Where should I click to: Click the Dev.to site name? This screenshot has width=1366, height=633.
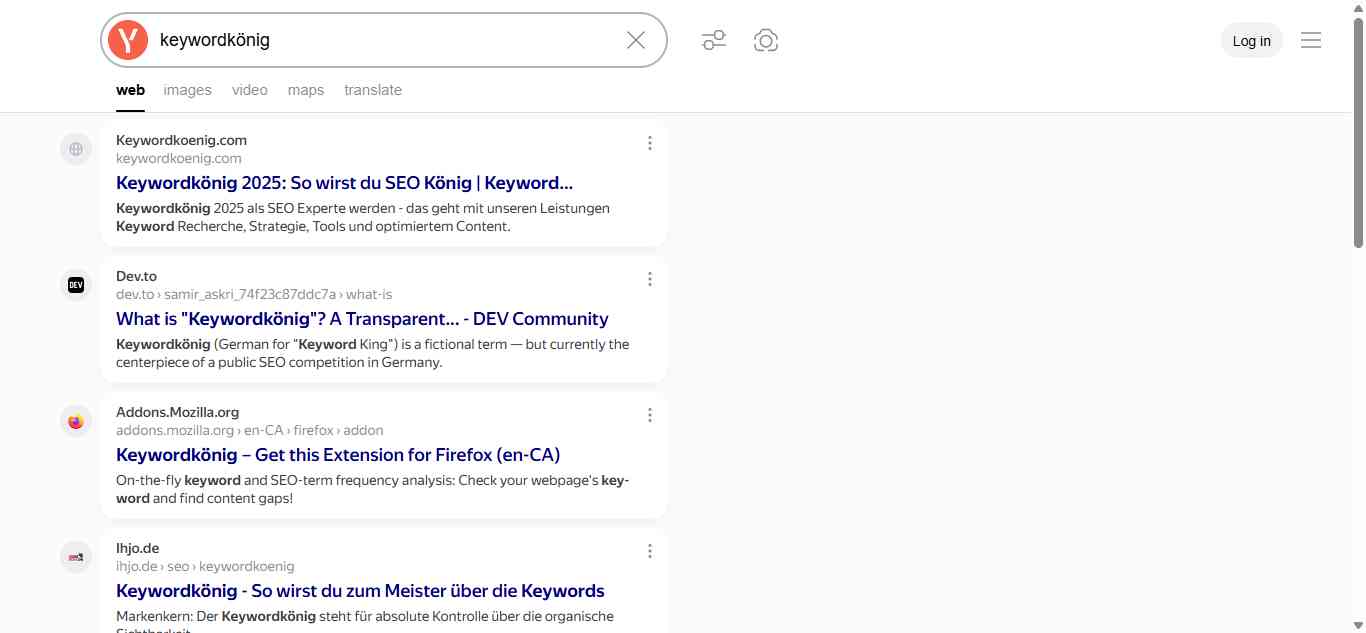(x=136, y=276)
